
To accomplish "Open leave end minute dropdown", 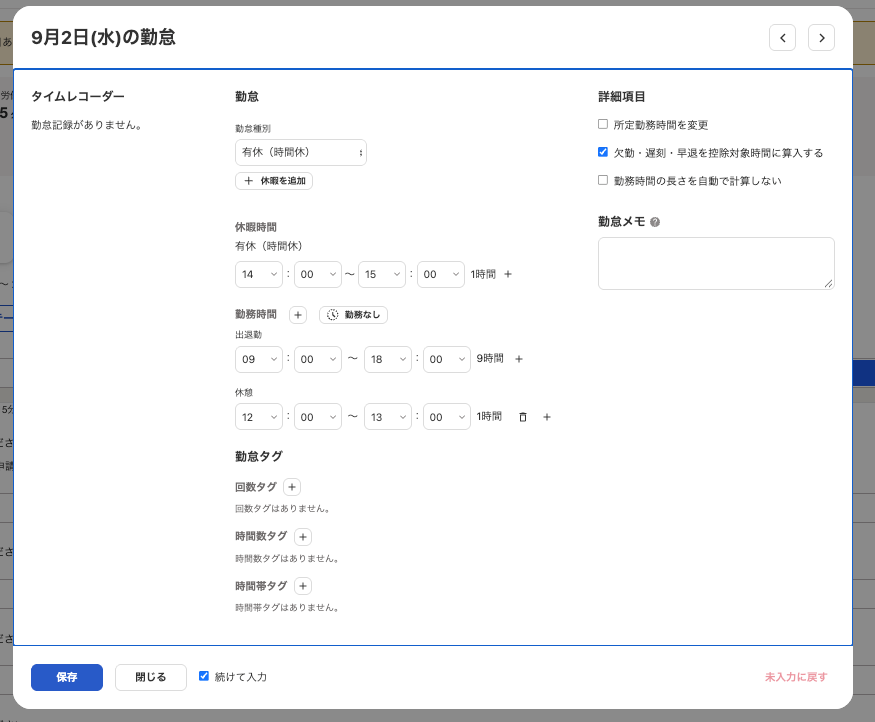I will (x=441, y=275).
